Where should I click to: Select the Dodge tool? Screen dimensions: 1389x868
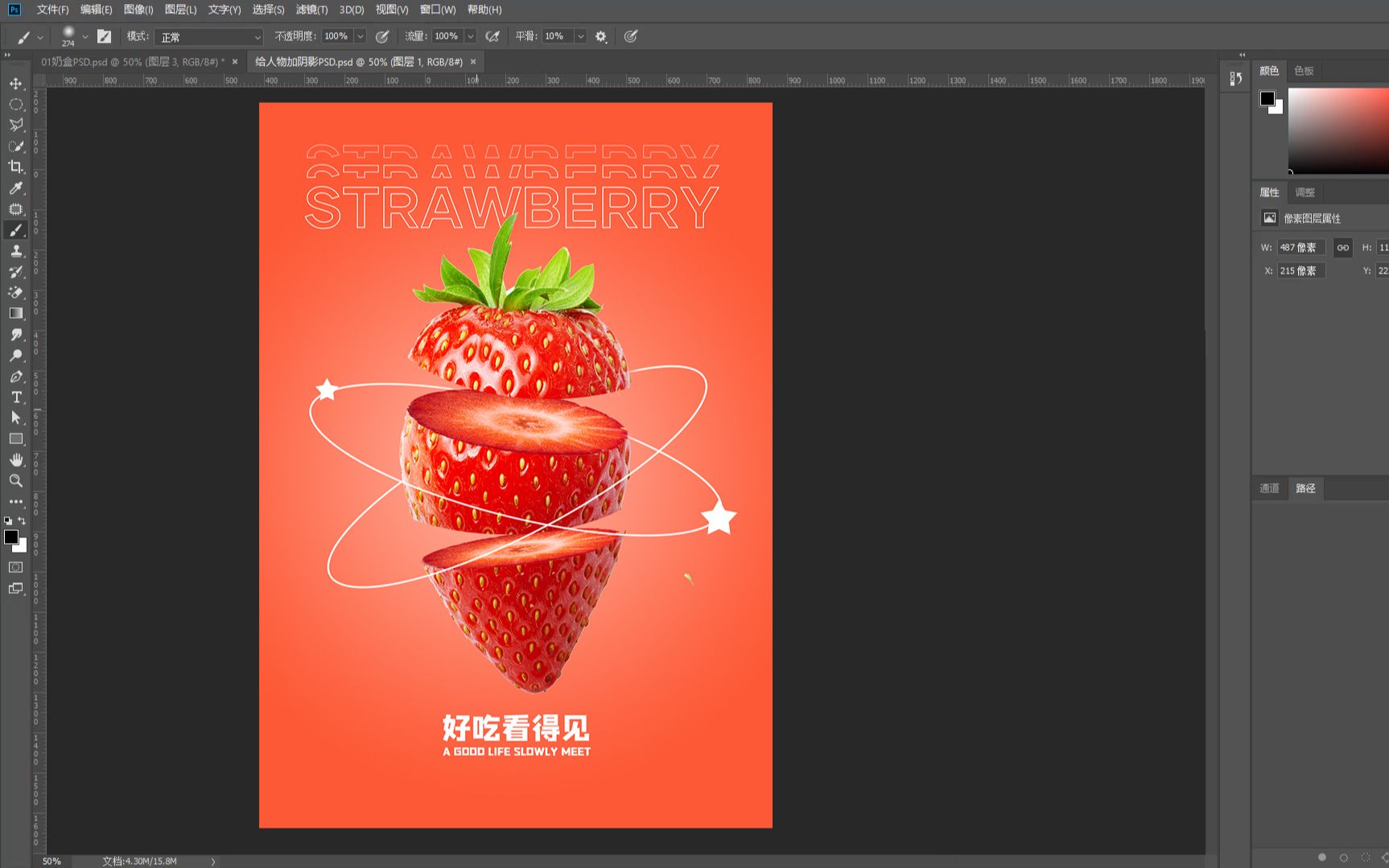click(x=16, y=356)
